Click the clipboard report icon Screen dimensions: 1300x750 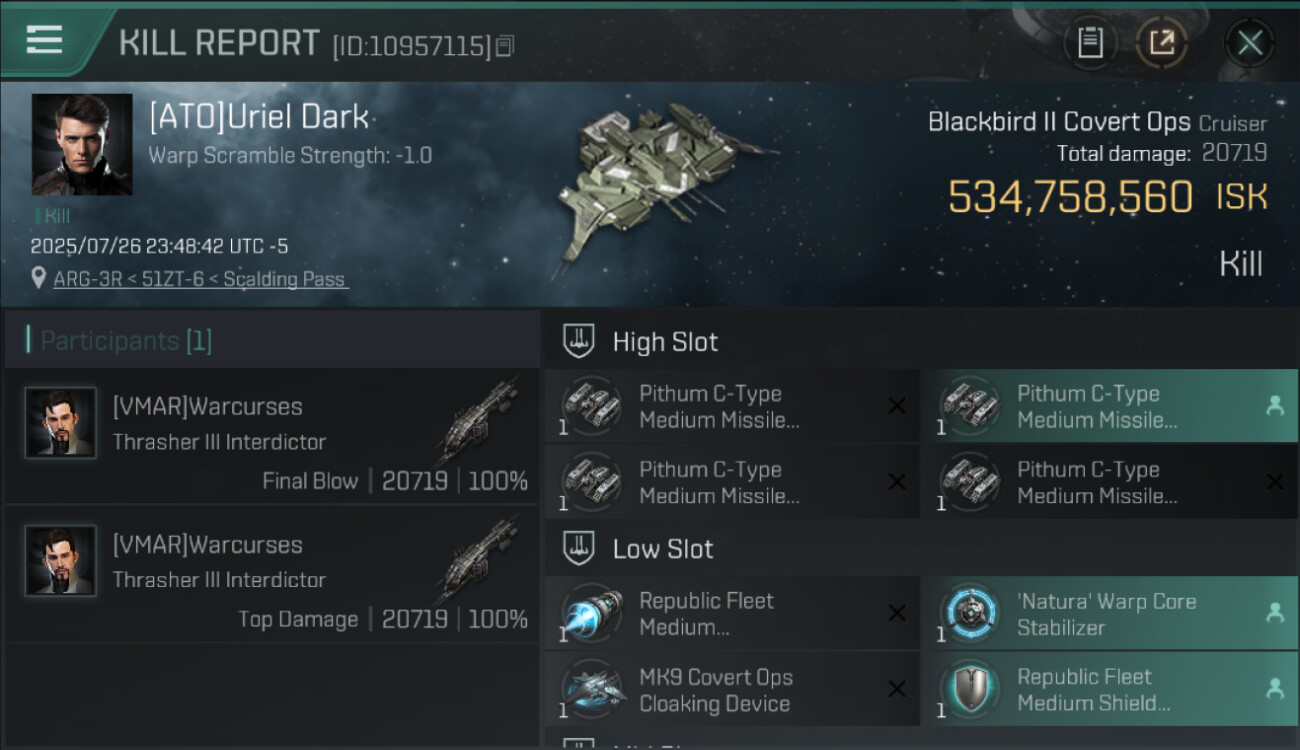[1090, 43]
